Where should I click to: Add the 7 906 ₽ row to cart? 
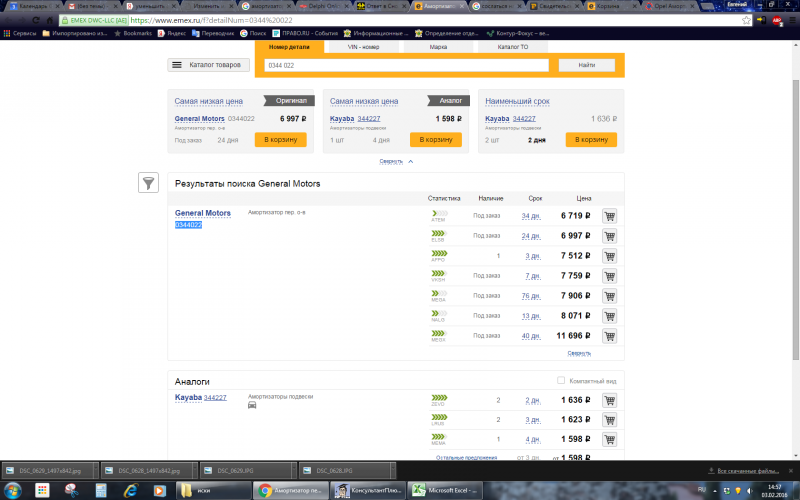click(x=609, y=295)
